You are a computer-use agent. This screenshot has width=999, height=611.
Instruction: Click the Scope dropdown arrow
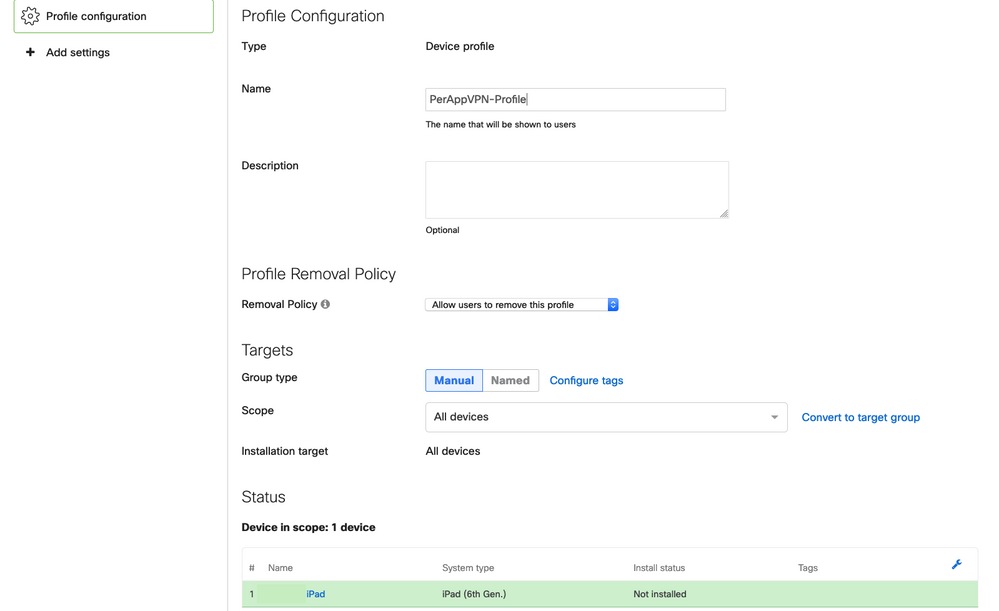[774, 417]
